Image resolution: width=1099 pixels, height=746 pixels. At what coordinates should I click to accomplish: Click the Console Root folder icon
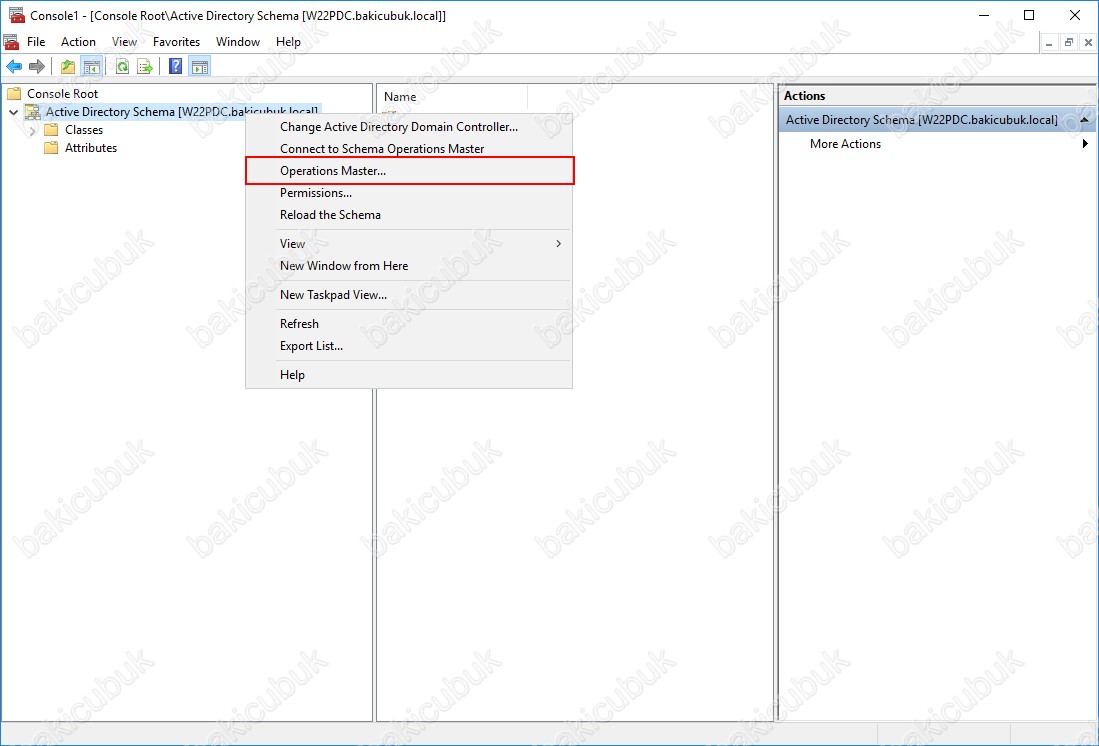(x=14, y=93)
